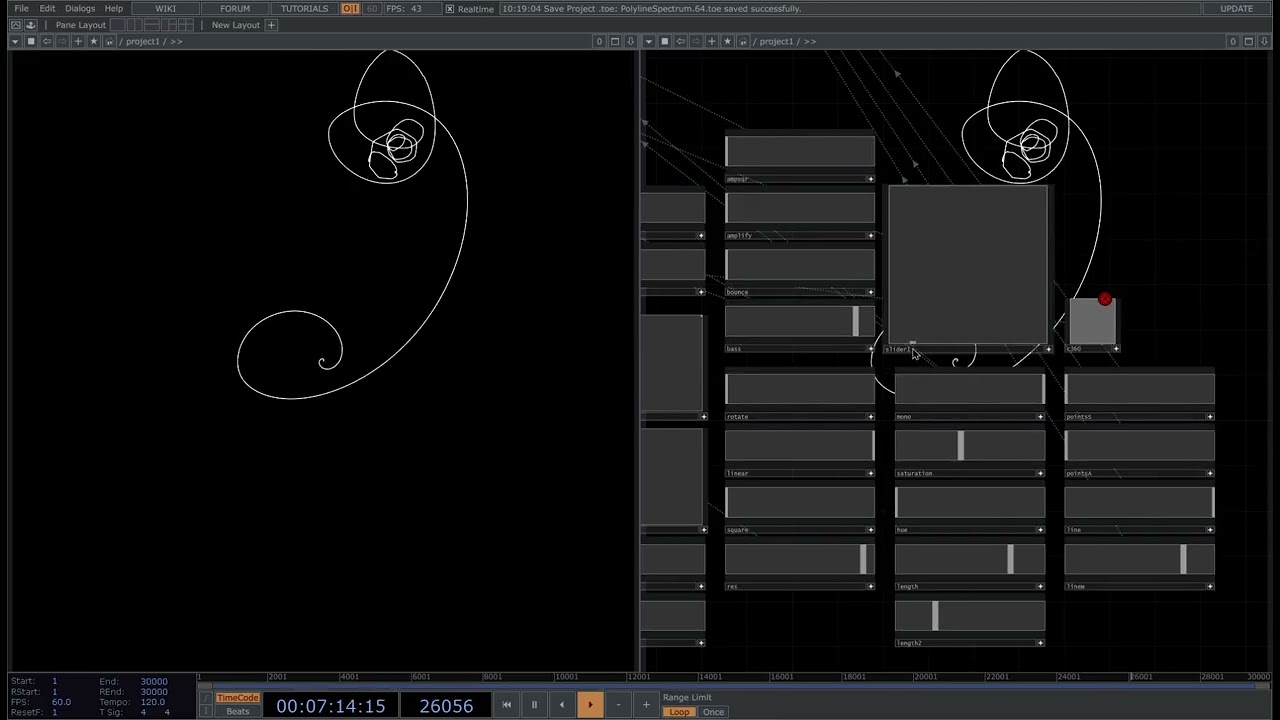The image size is (1280, 720).
Task: Open left pane bookmark star icon
Action: (x=94, y=41)
